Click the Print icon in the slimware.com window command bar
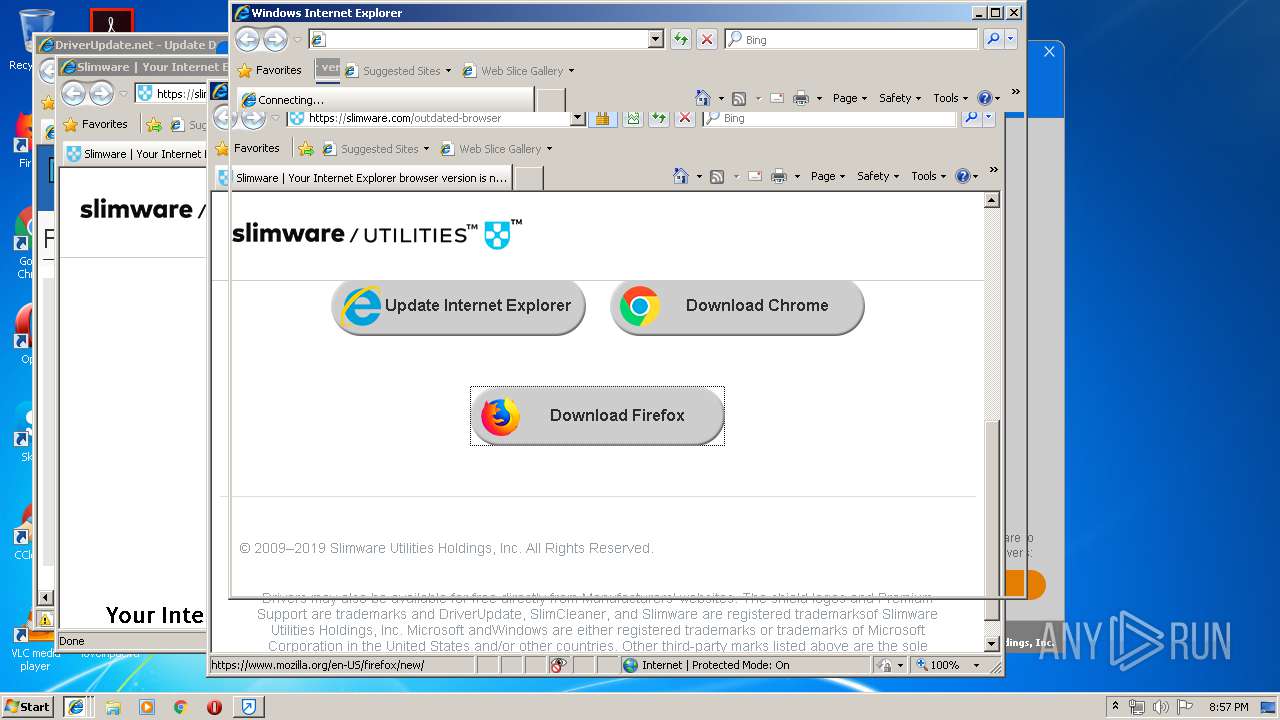This screenshot has height=720, width=1280. [x=778, y=176]
